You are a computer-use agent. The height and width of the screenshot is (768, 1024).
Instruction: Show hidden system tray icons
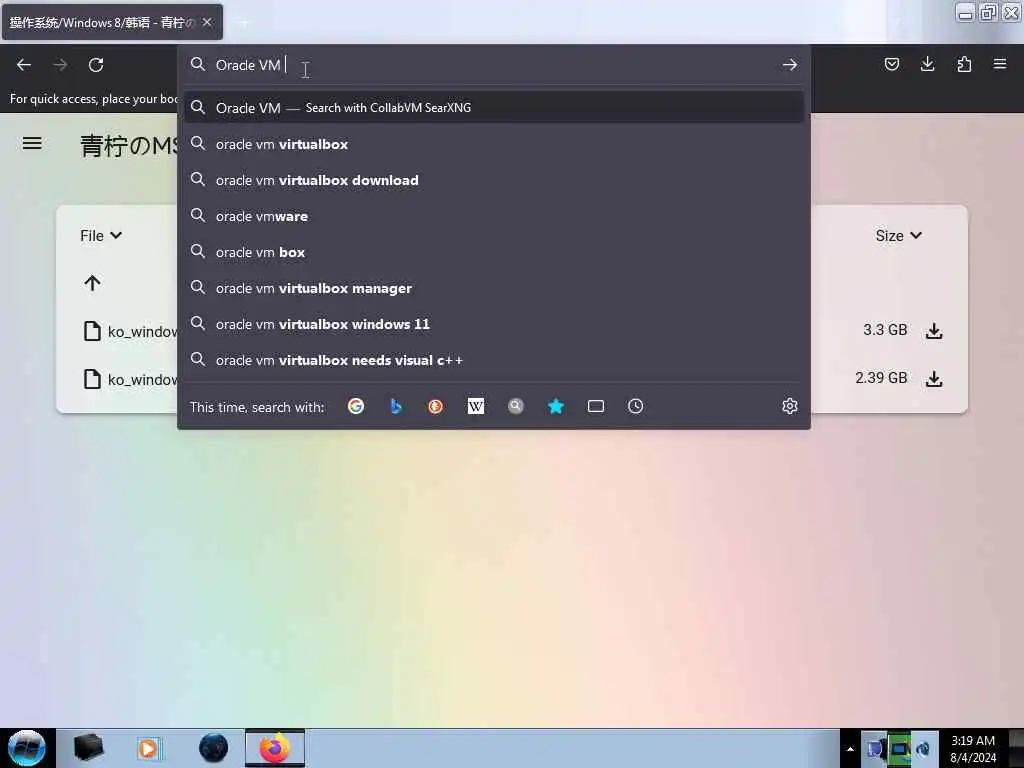(x=850, y=749)
